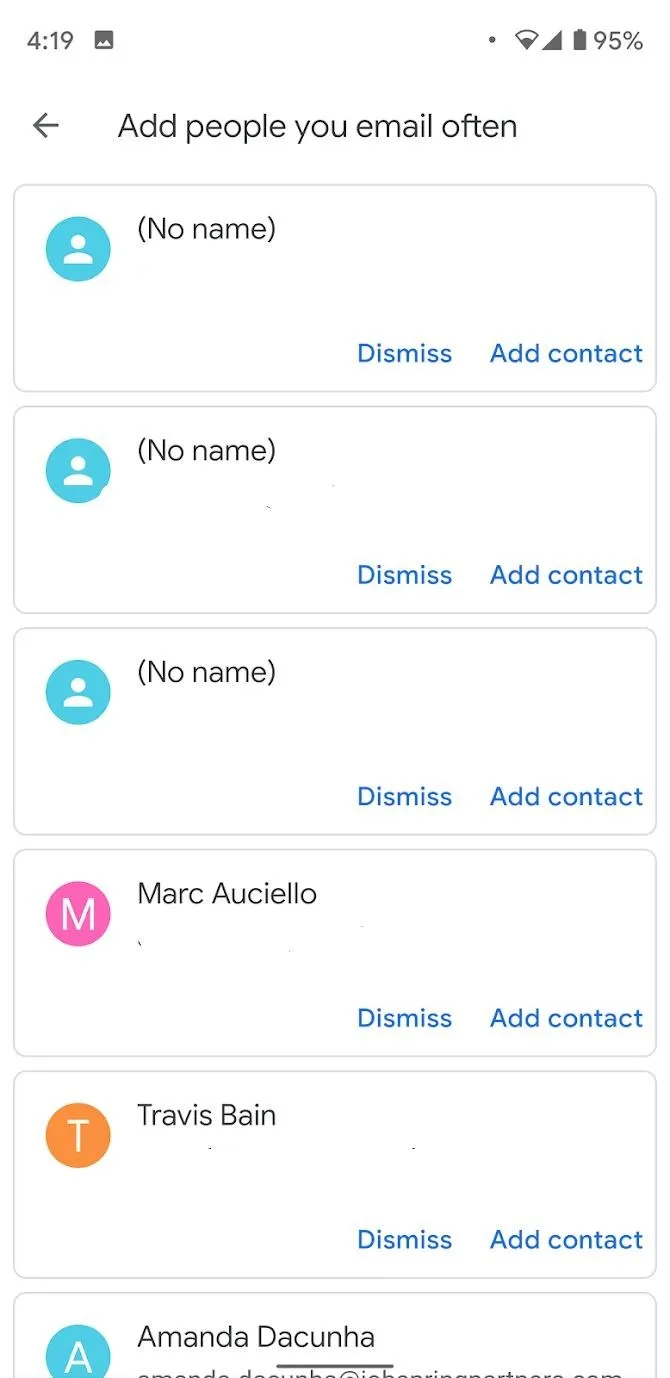Tap the first (No name) avatar icon
The height and width of the screenshot is (1378, 670).
click(78, 249)
